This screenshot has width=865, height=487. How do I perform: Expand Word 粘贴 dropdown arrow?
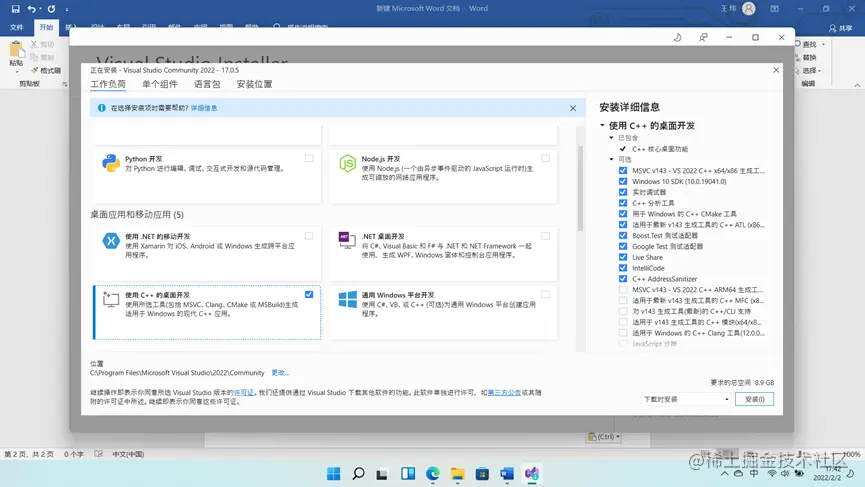point(17,72)
